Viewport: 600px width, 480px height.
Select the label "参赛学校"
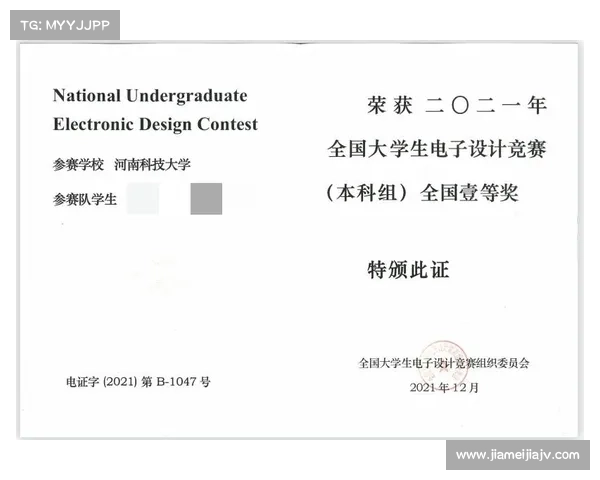[x=78, y=165]
